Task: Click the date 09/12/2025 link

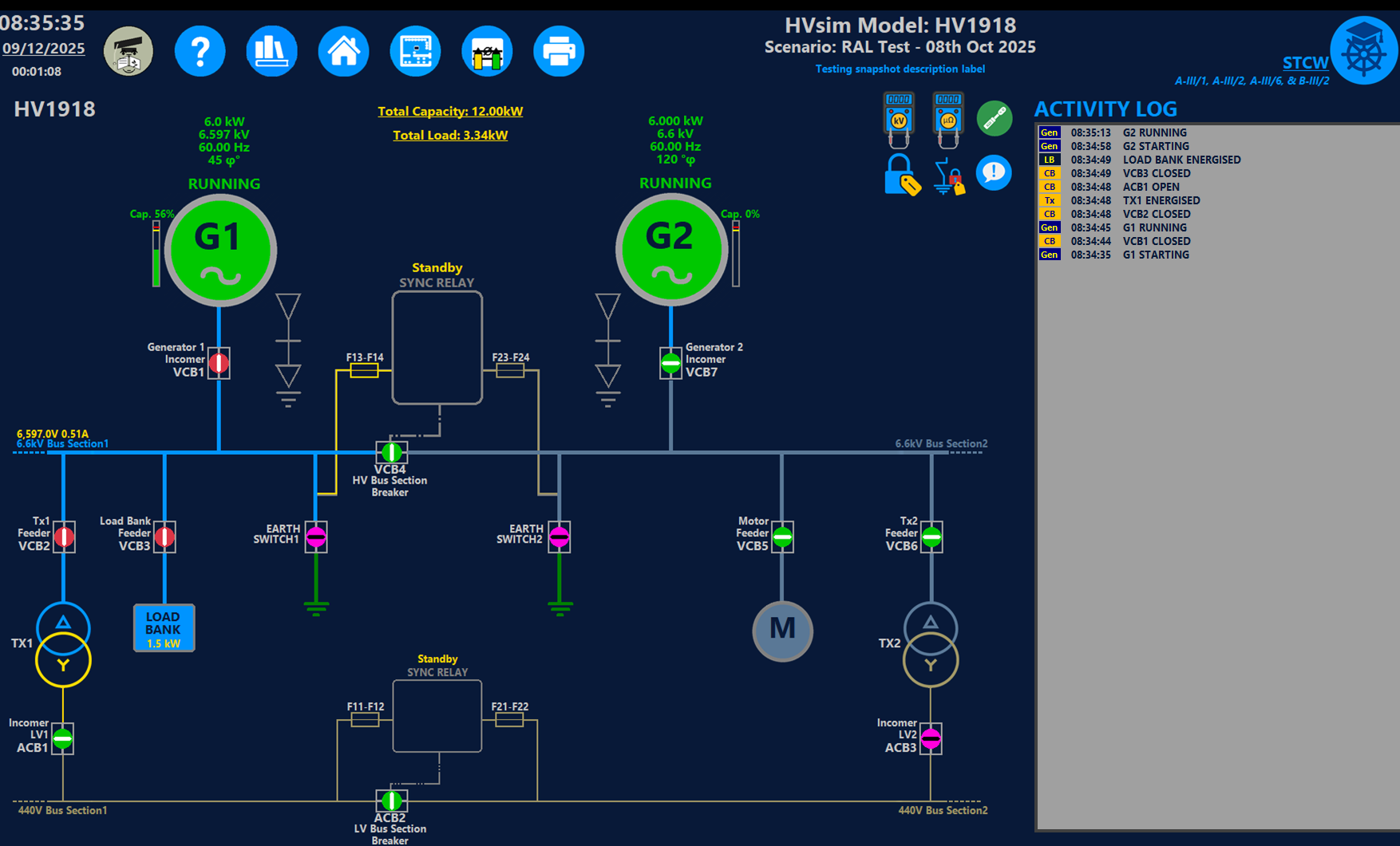Action: (x=43, y=49)
